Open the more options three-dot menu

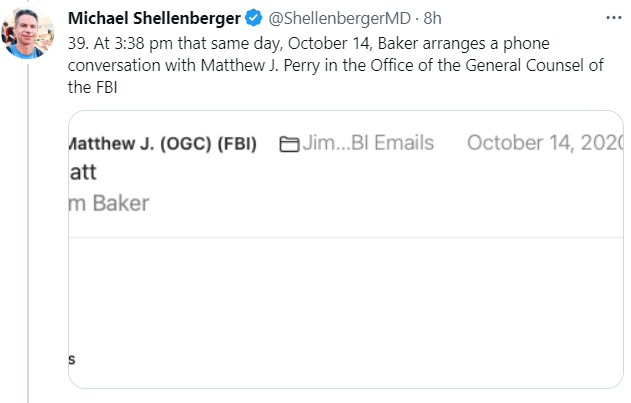(614, 18)
